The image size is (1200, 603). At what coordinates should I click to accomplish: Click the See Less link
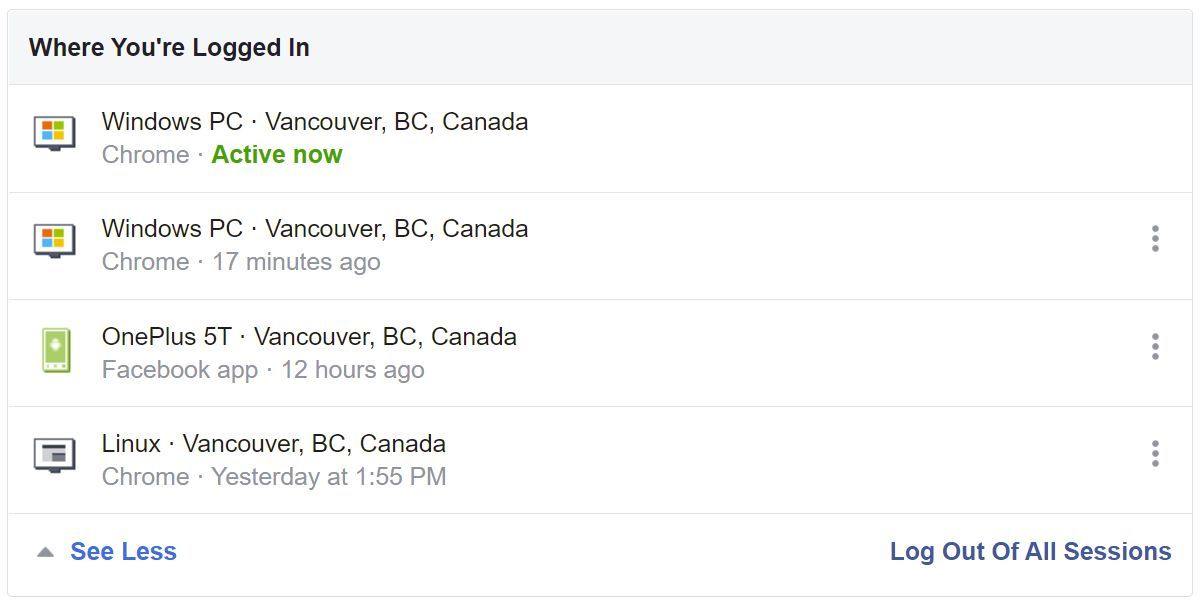click(123, 552)
